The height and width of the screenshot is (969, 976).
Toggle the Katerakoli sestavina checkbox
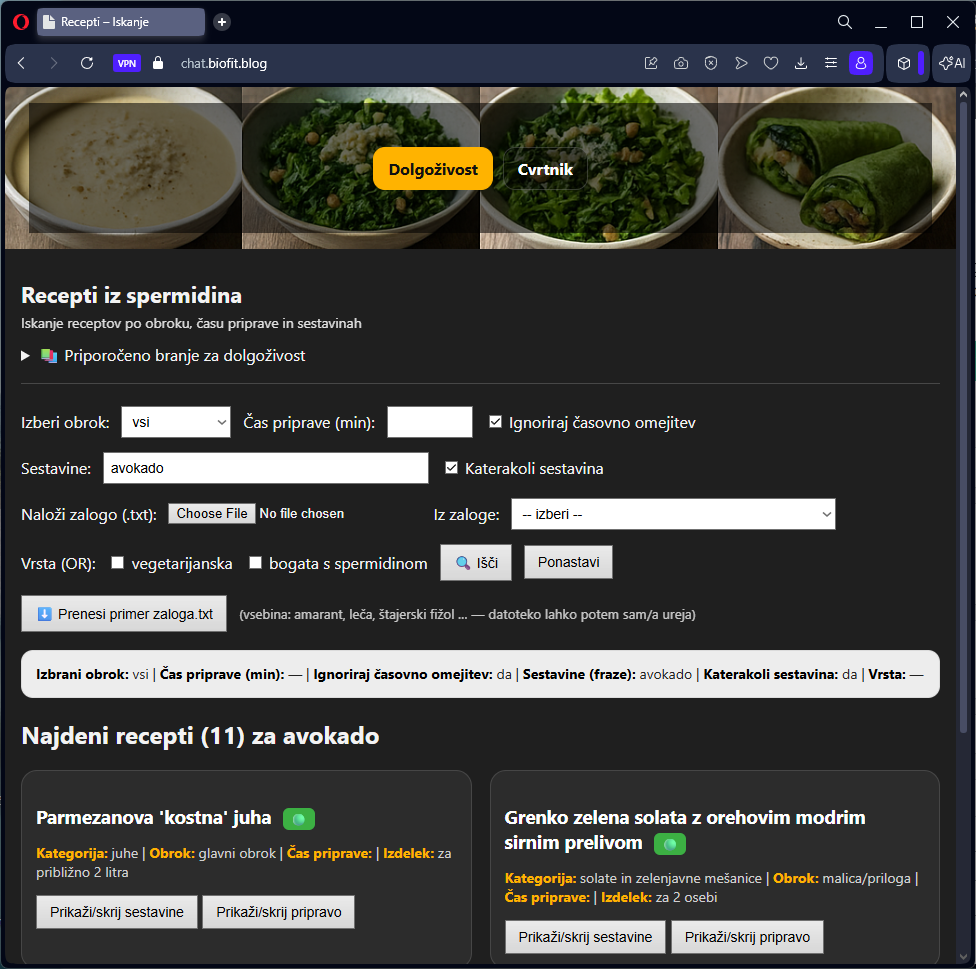[x=451, y=468]
